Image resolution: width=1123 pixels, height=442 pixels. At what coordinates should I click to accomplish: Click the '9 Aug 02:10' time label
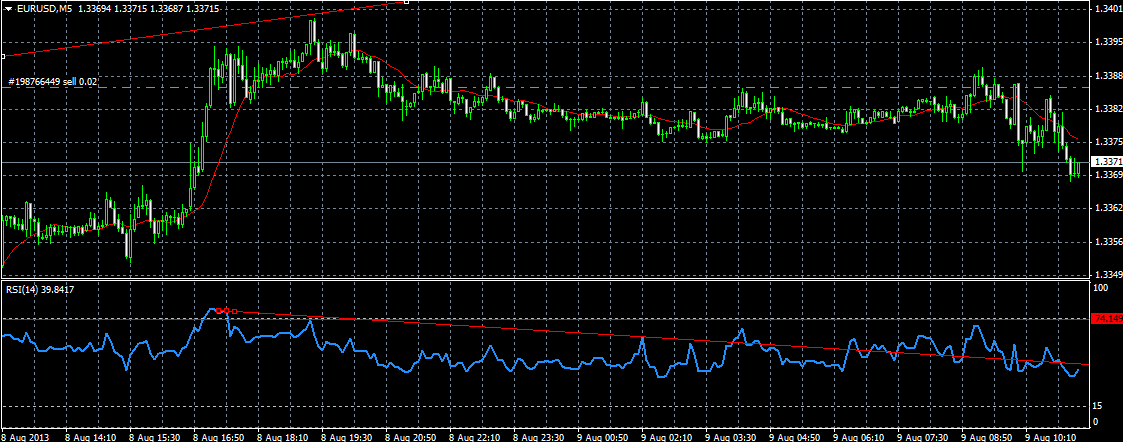point(669,436)
